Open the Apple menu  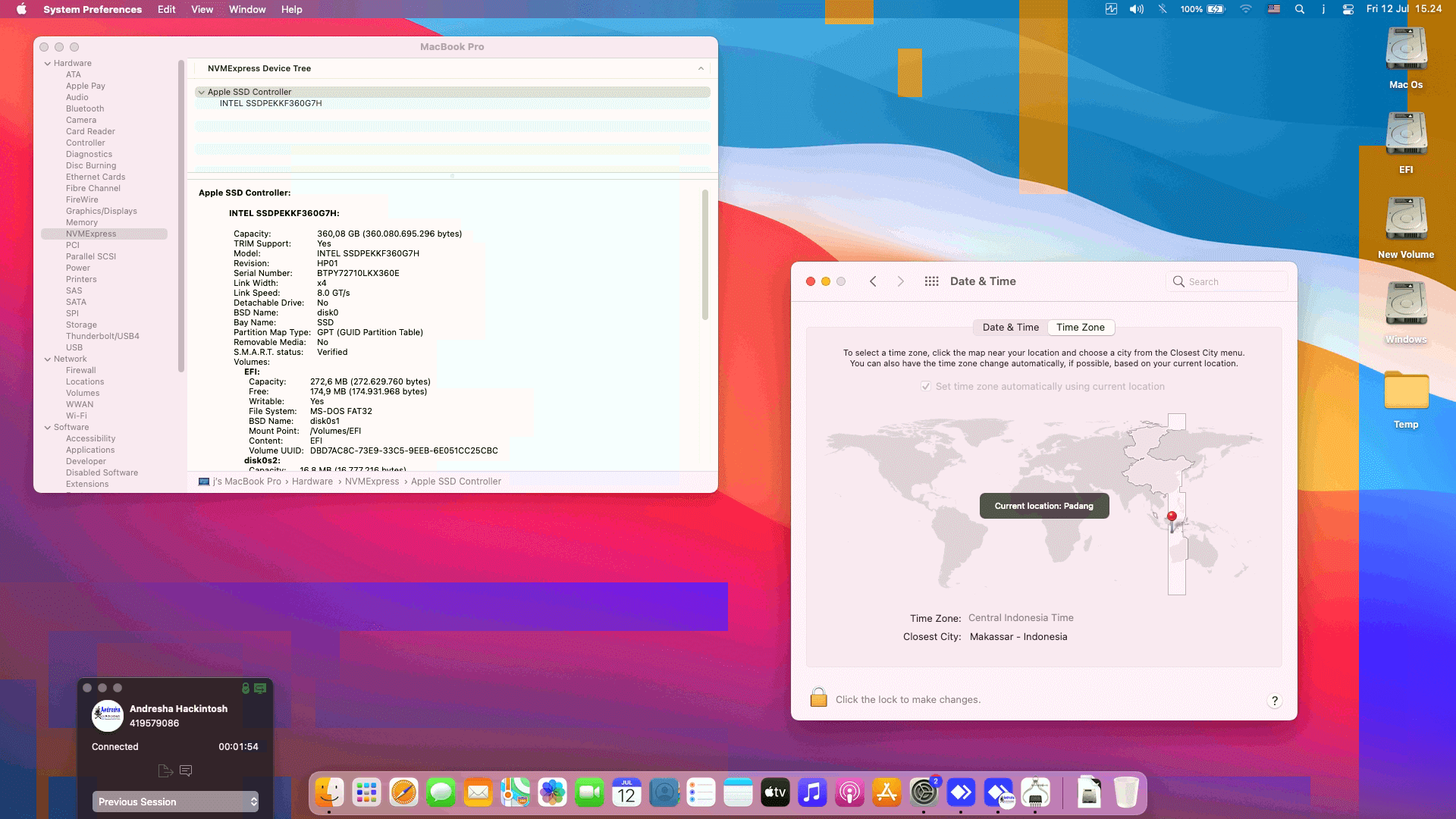coord(21,9)
